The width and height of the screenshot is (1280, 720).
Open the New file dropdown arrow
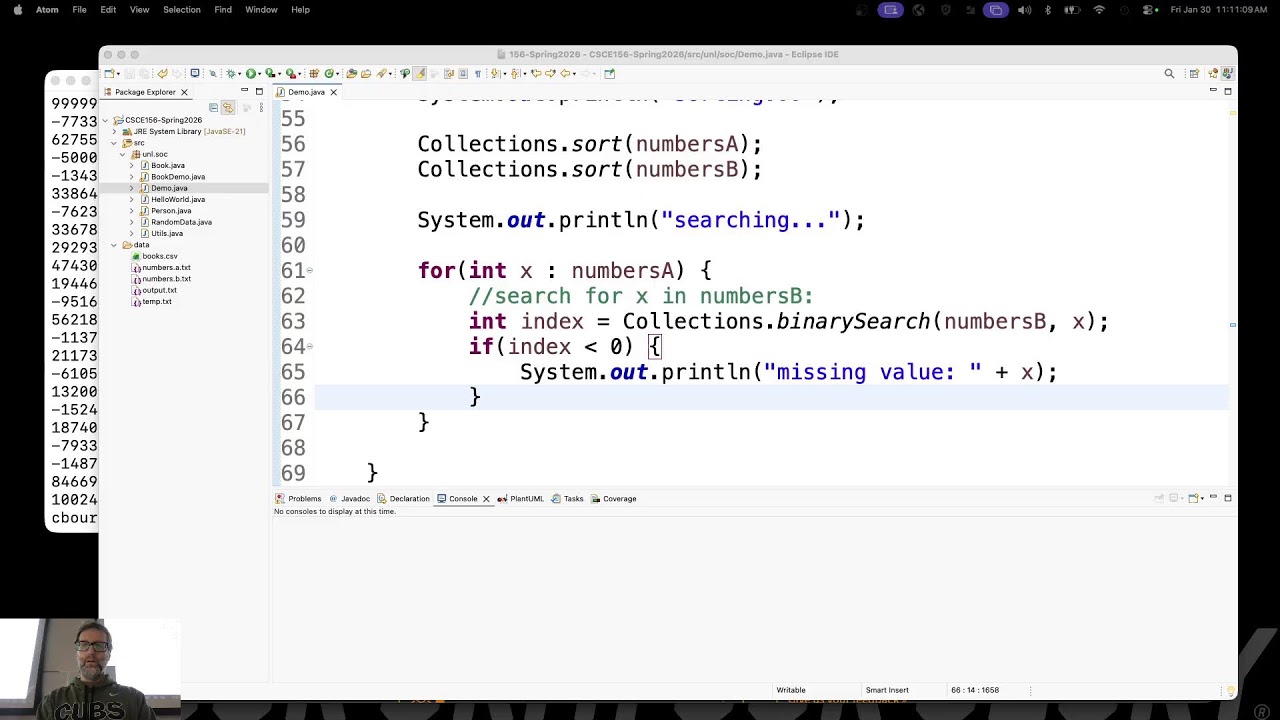coord(117,73)
